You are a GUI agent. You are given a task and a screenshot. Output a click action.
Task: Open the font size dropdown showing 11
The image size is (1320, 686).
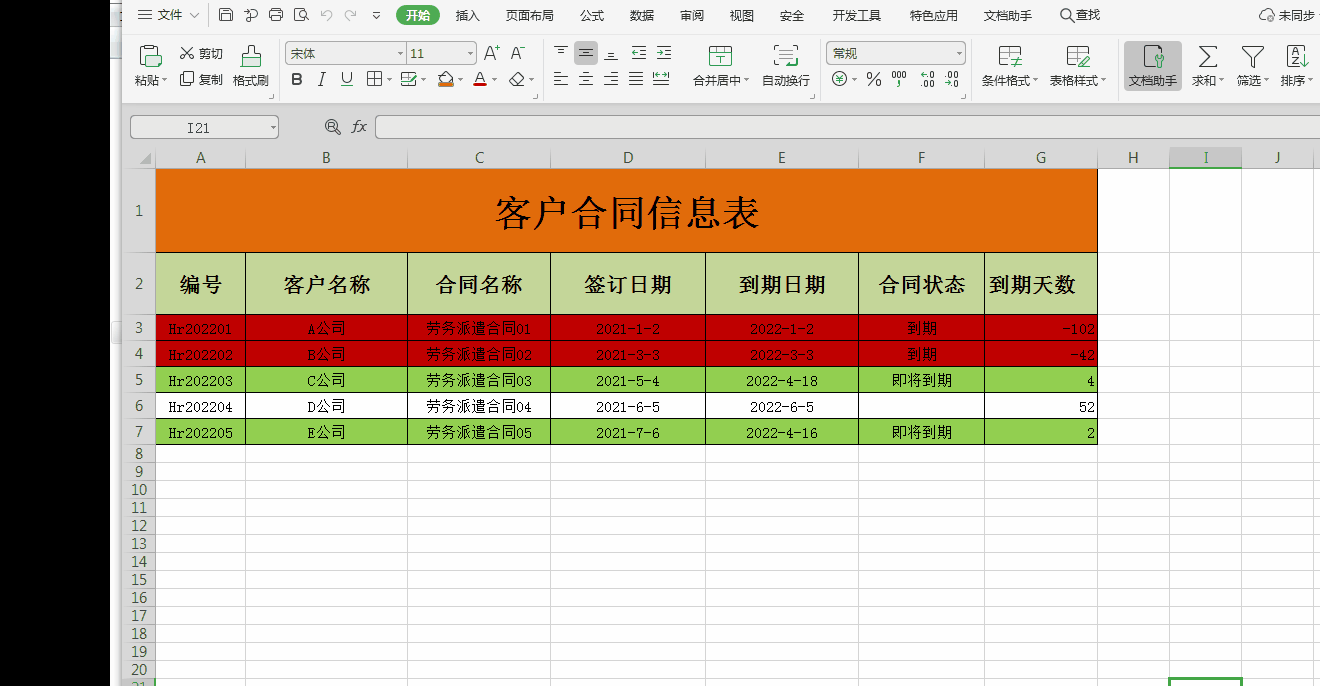click(x=471, y=54)
